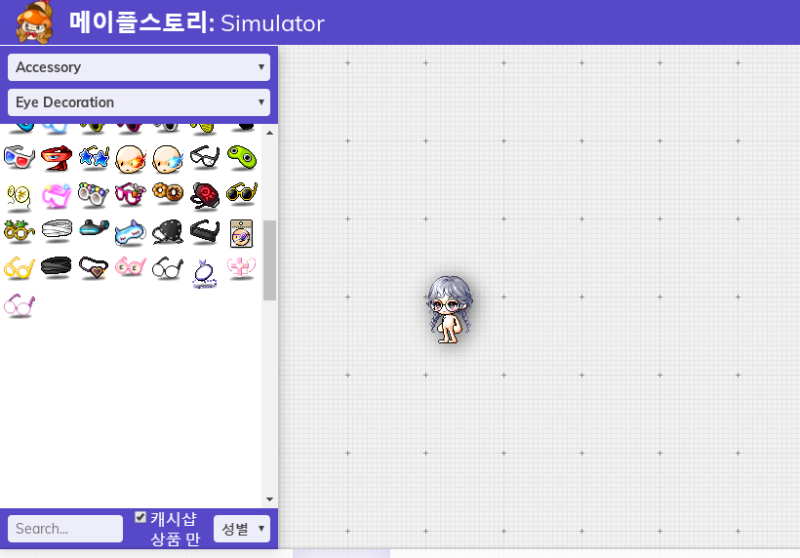This screenshot has height=558, width=800.
Task: Click the mushroom logo in the header
Action: [x=35, y=22]
